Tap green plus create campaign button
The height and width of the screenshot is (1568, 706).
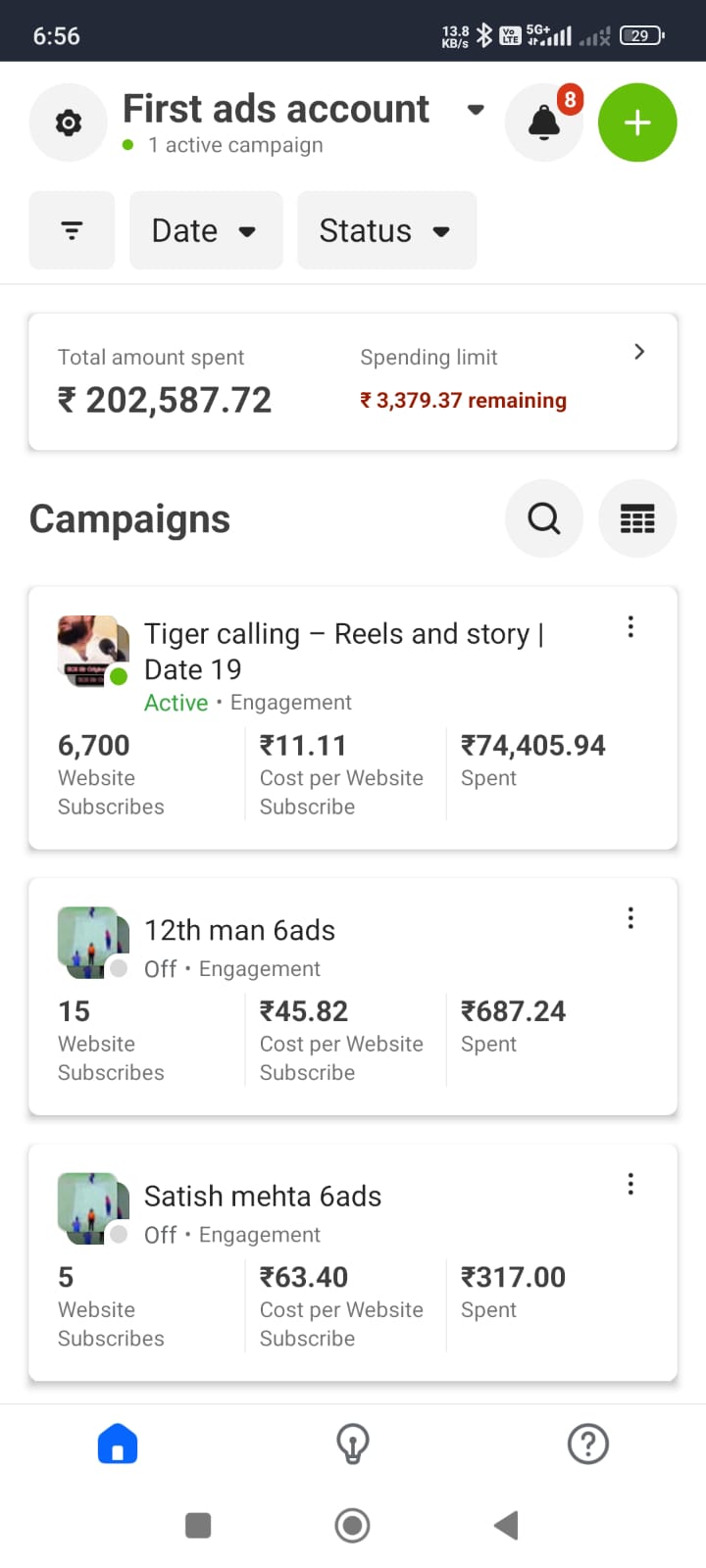[x=637, y=123]
